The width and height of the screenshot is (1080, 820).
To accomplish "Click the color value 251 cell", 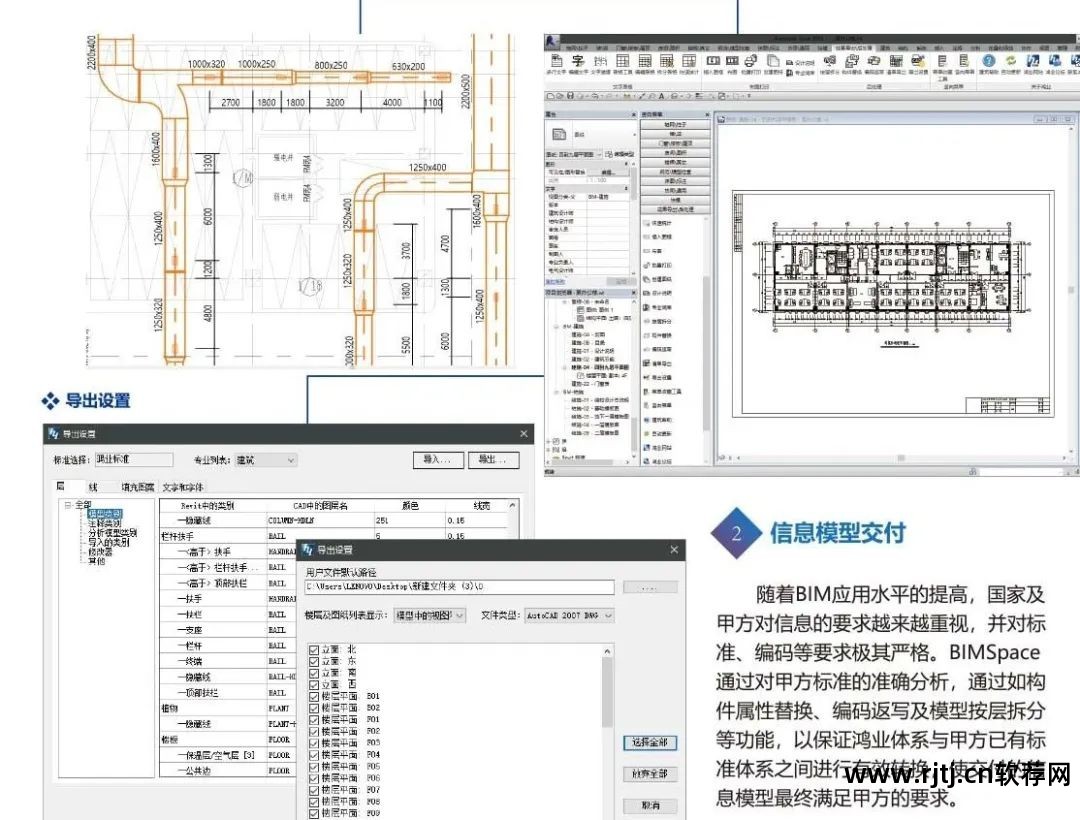I will point(409,521).
